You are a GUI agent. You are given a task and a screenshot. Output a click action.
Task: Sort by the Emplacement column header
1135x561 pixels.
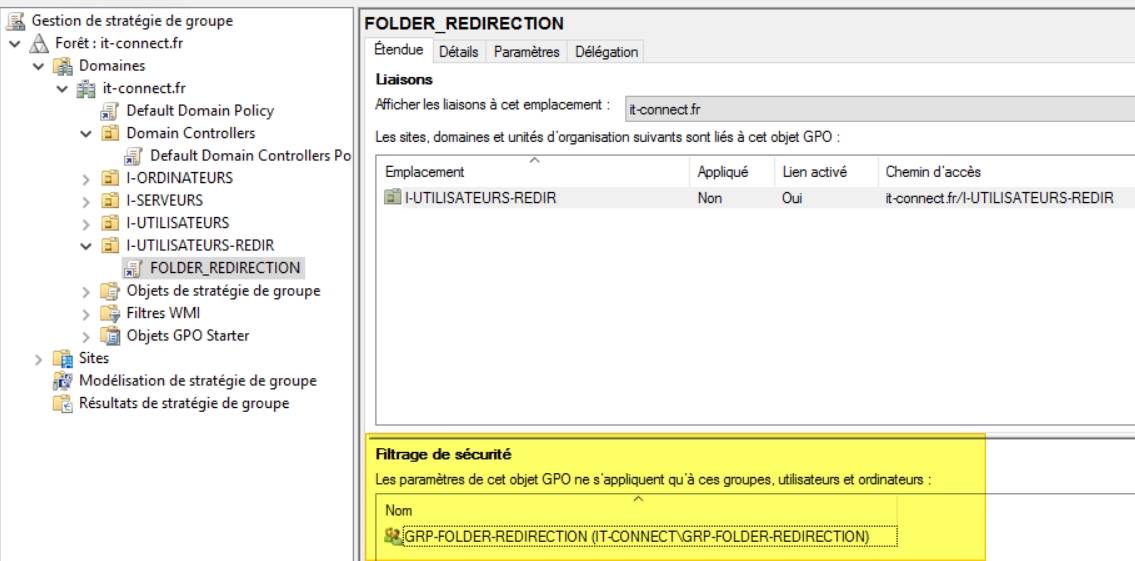[x=533, y=172]
